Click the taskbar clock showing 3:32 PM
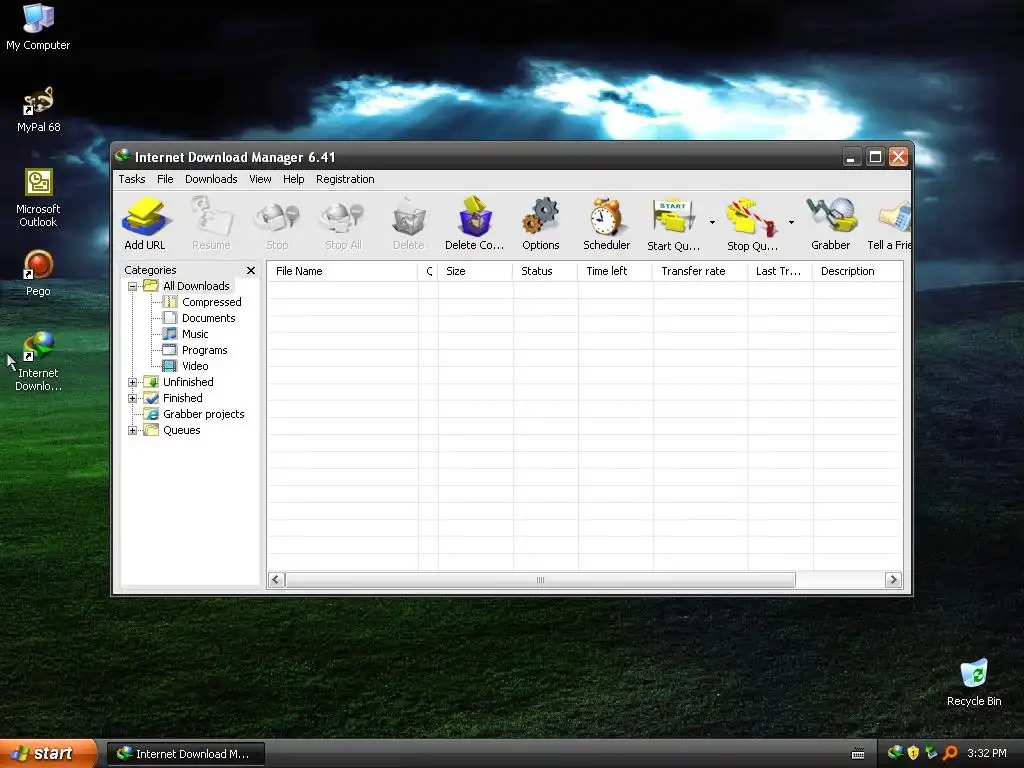Image resolution: width=1024 pixels, height=768 pixels. [x=987, y=753]
